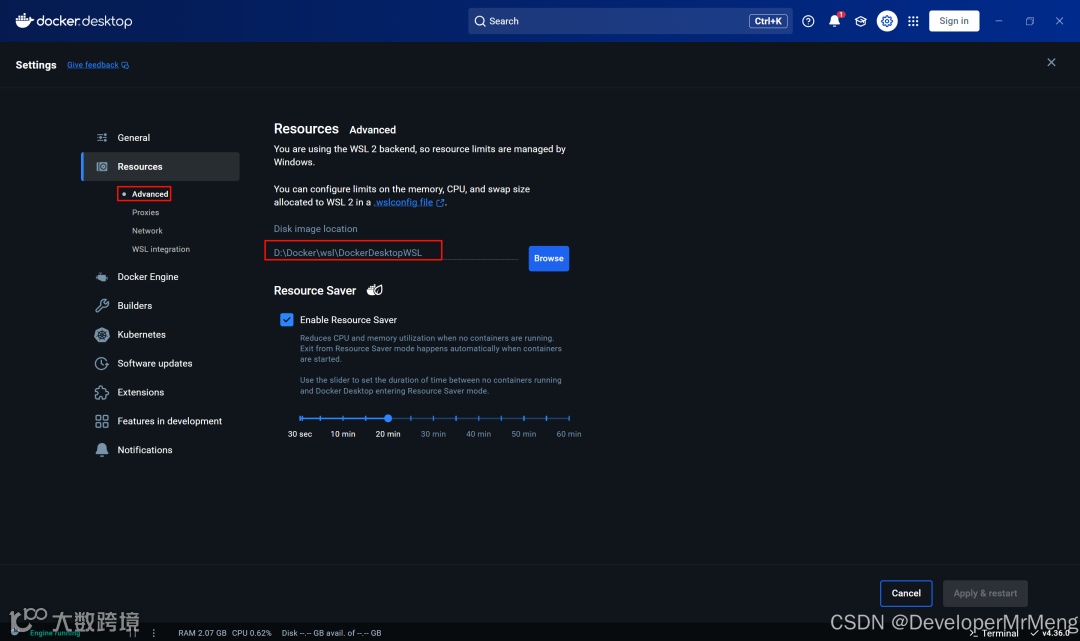This screenshot has width=1080, height=641.
Task: Click the 50 min slider label
Action: [523, 434]
